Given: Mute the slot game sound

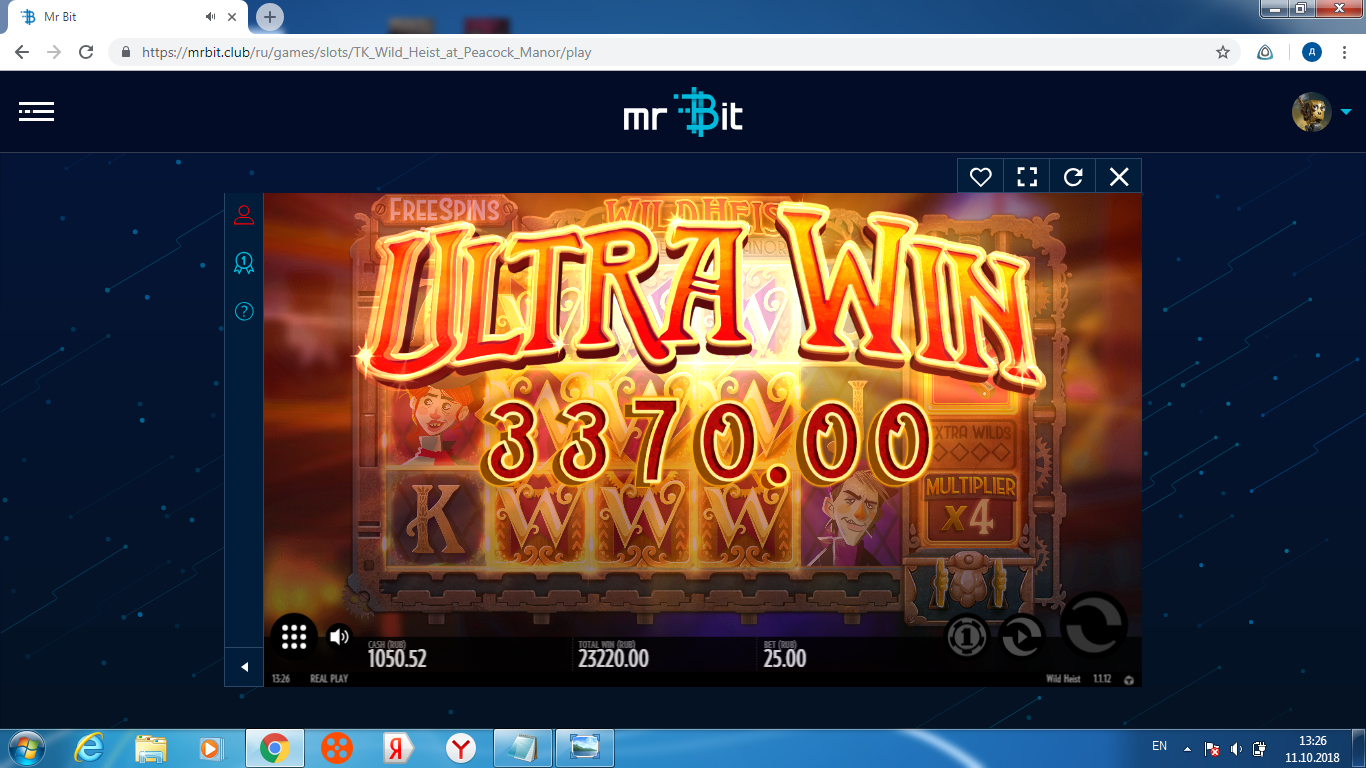Looking at the screenshot, I should 340,637.
